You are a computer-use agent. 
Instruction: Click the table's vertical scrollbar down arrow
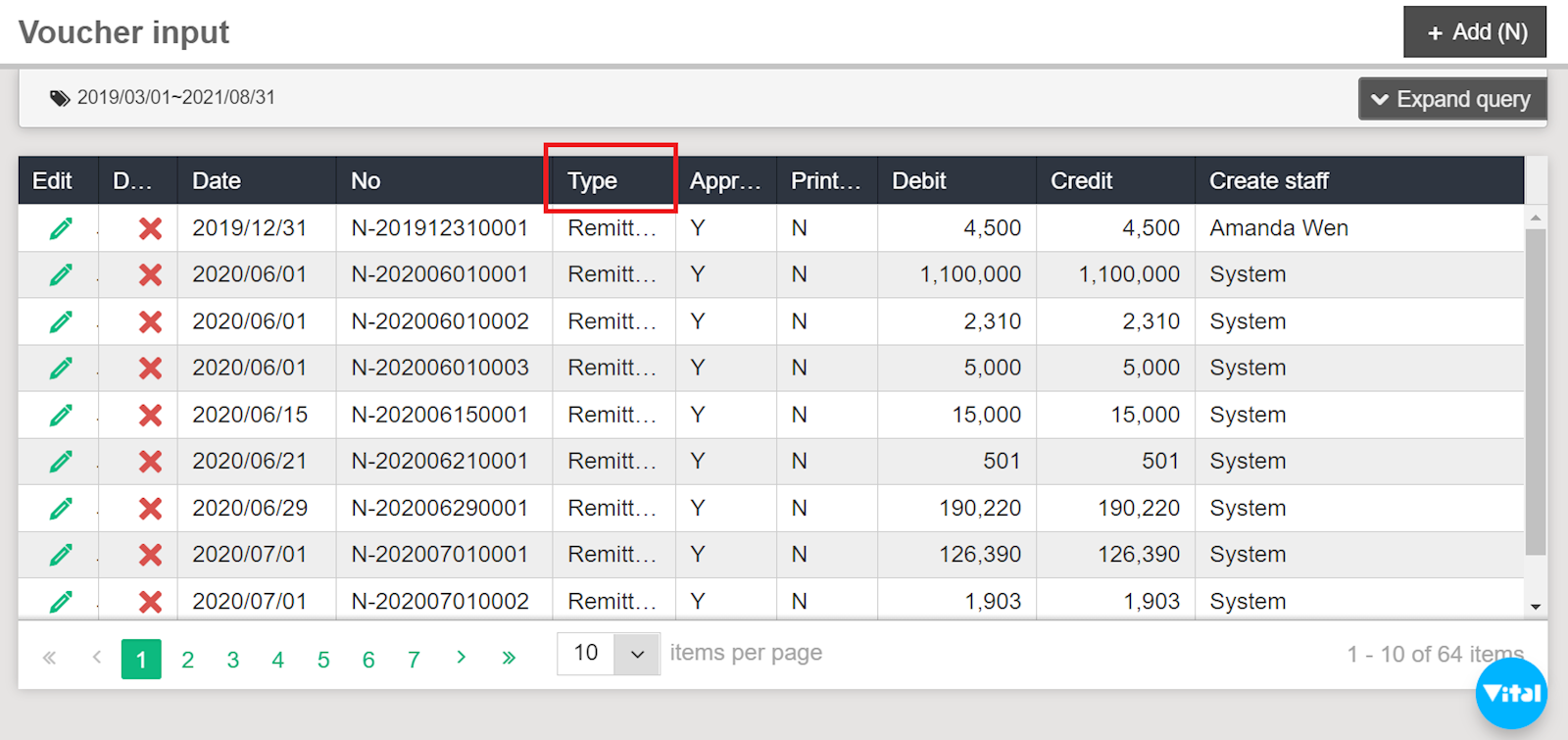[x=1536, y=607]
